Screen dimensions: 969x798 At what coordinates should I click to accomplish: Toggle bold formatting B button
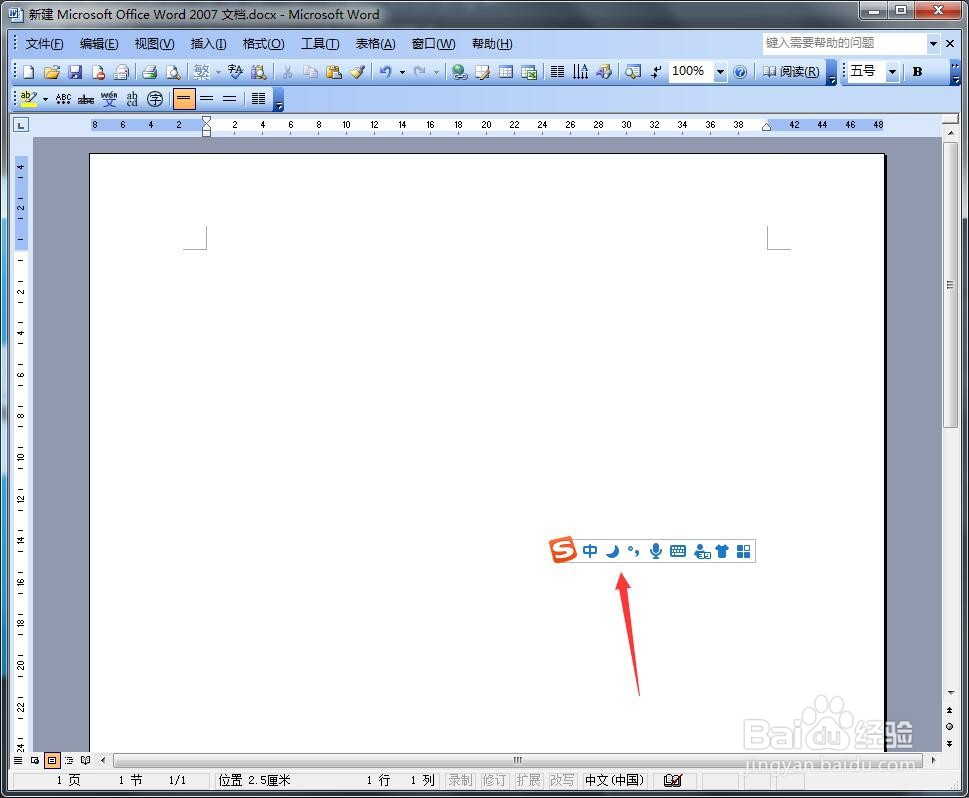[918, 72]
